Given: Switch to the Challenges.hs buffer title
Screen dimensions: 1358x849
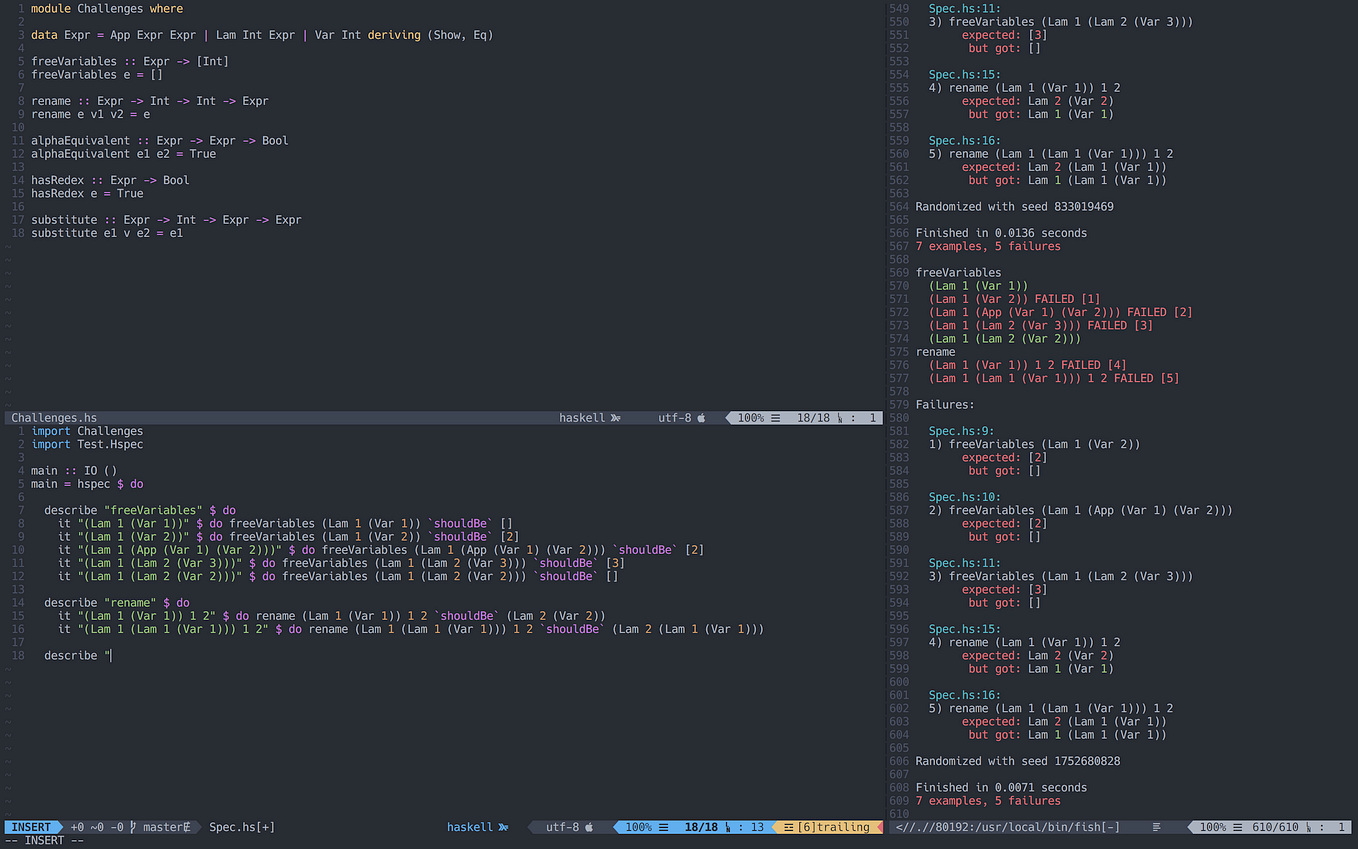Looking at the screenshot, I should 53,417.
